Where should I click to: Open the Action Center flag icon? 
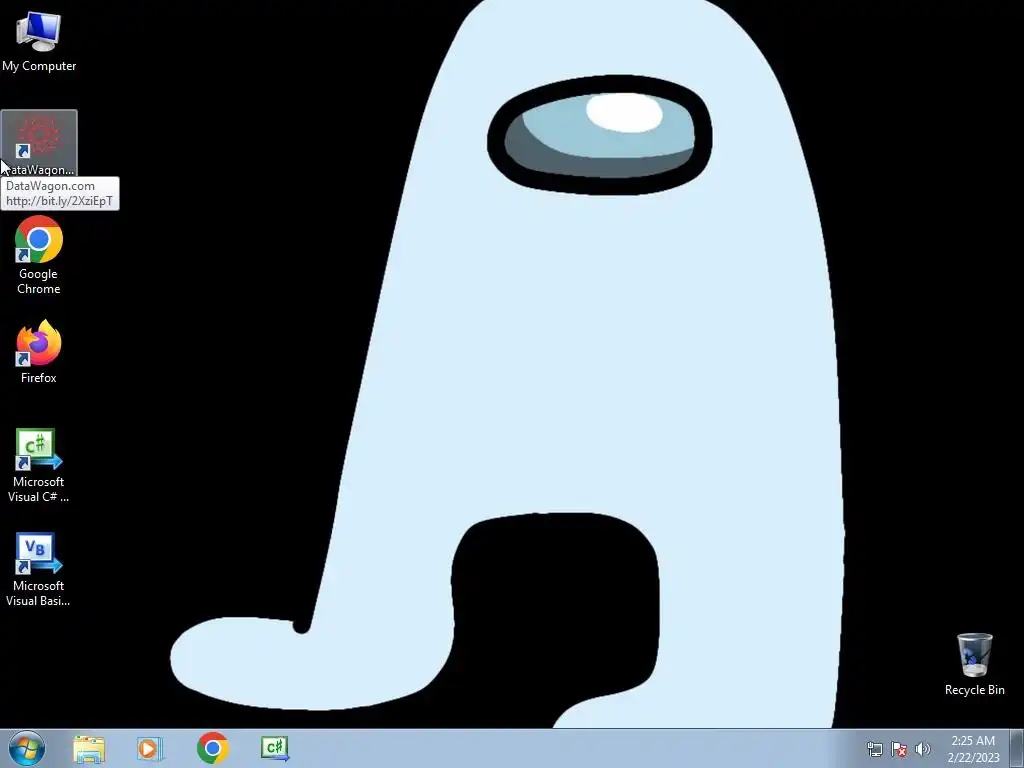point(899,749)
